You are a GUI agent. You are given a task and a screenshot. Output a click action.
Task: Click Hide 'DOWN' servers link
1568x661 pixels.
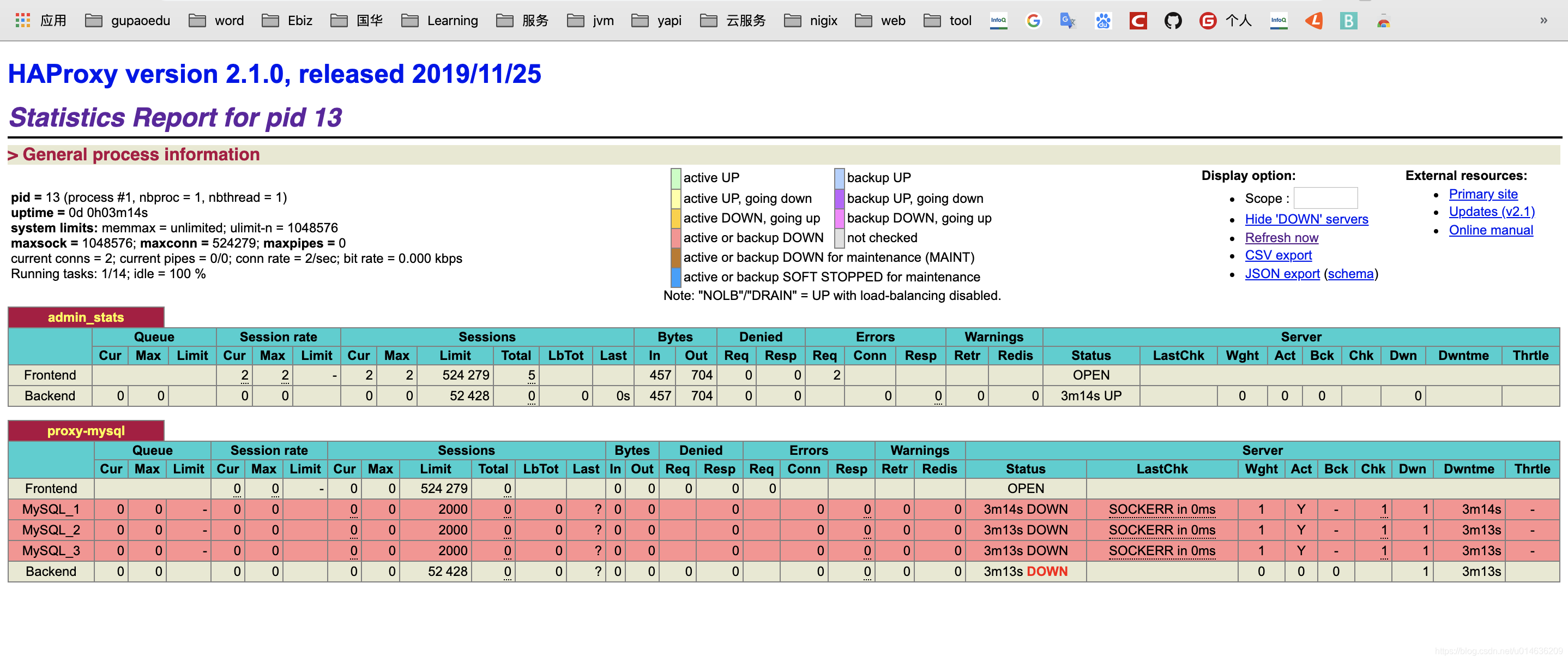(x=1306, y=219)
